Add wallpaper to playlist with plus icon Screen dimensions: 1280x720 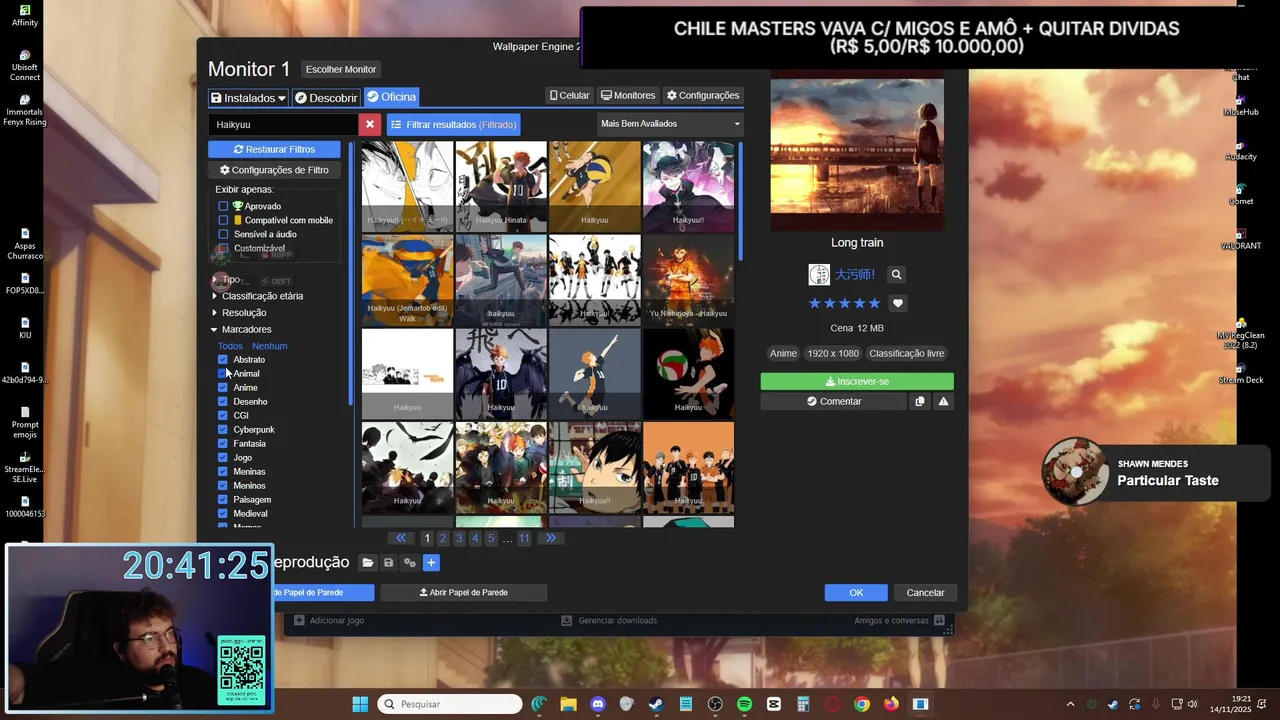(431, 563)
